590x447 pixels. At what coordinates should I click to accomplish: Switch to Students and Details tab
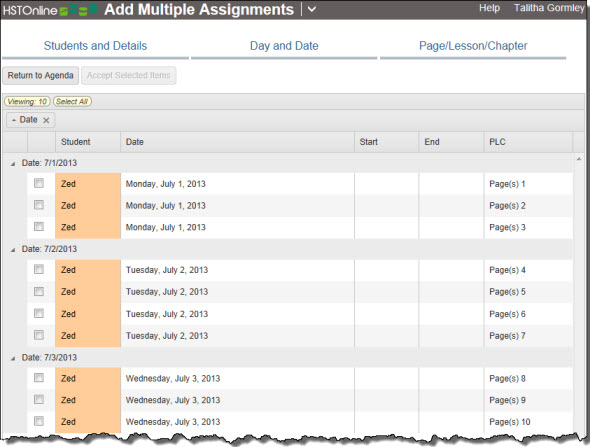[95, 46]
